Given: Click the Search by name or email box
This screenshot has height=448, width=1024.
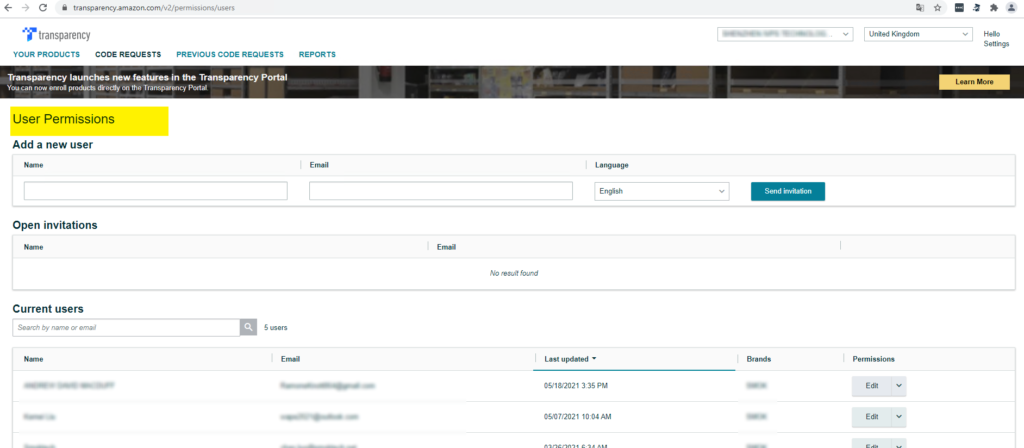Looking at the screenshot, I should 126,327.
